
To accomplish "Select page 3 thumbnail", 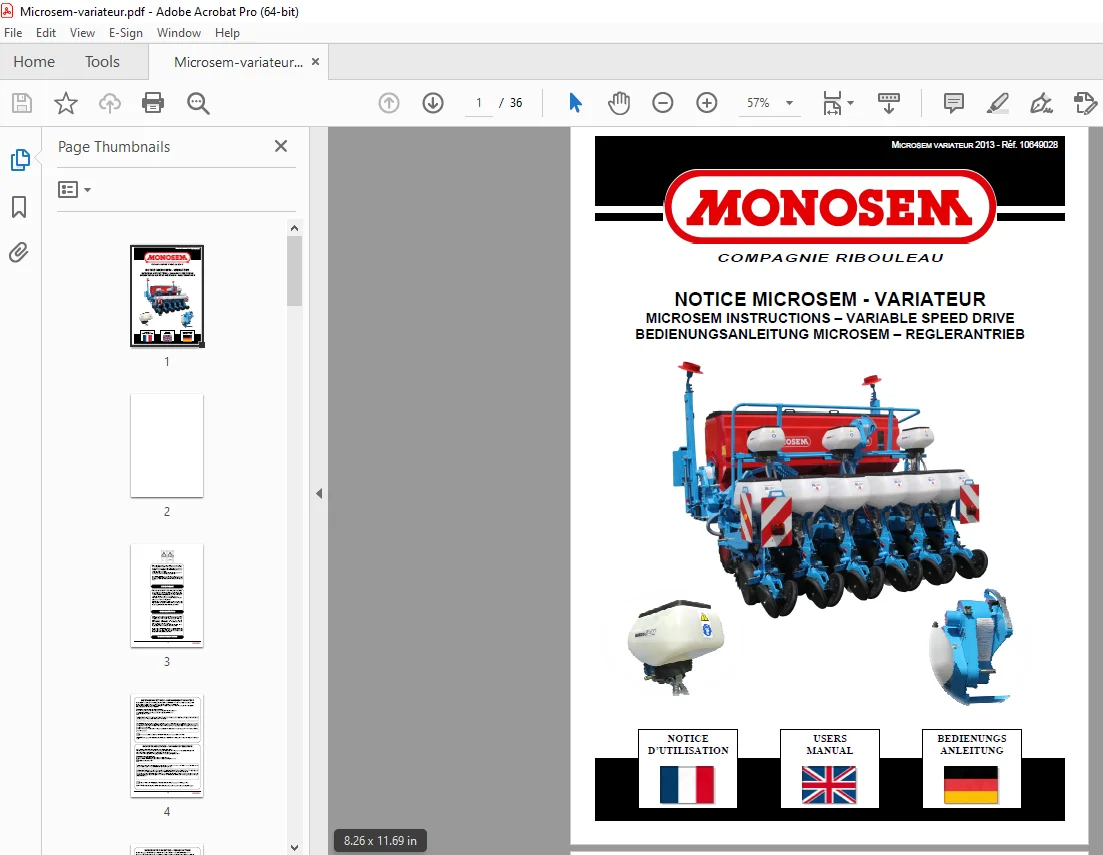I will pos(167,595).
